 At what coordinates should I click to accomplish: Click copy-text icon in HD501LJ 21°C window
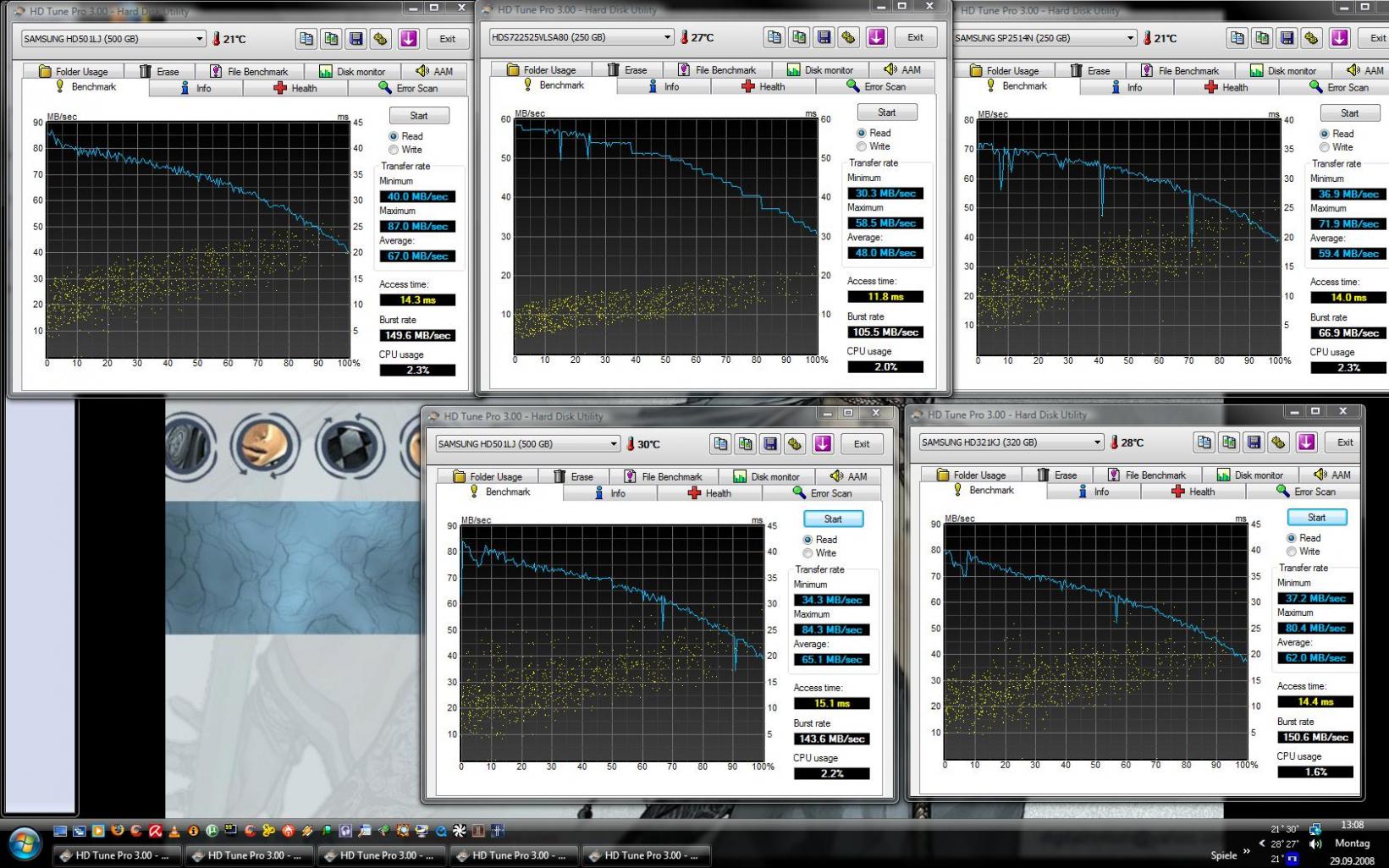(306, 39)
